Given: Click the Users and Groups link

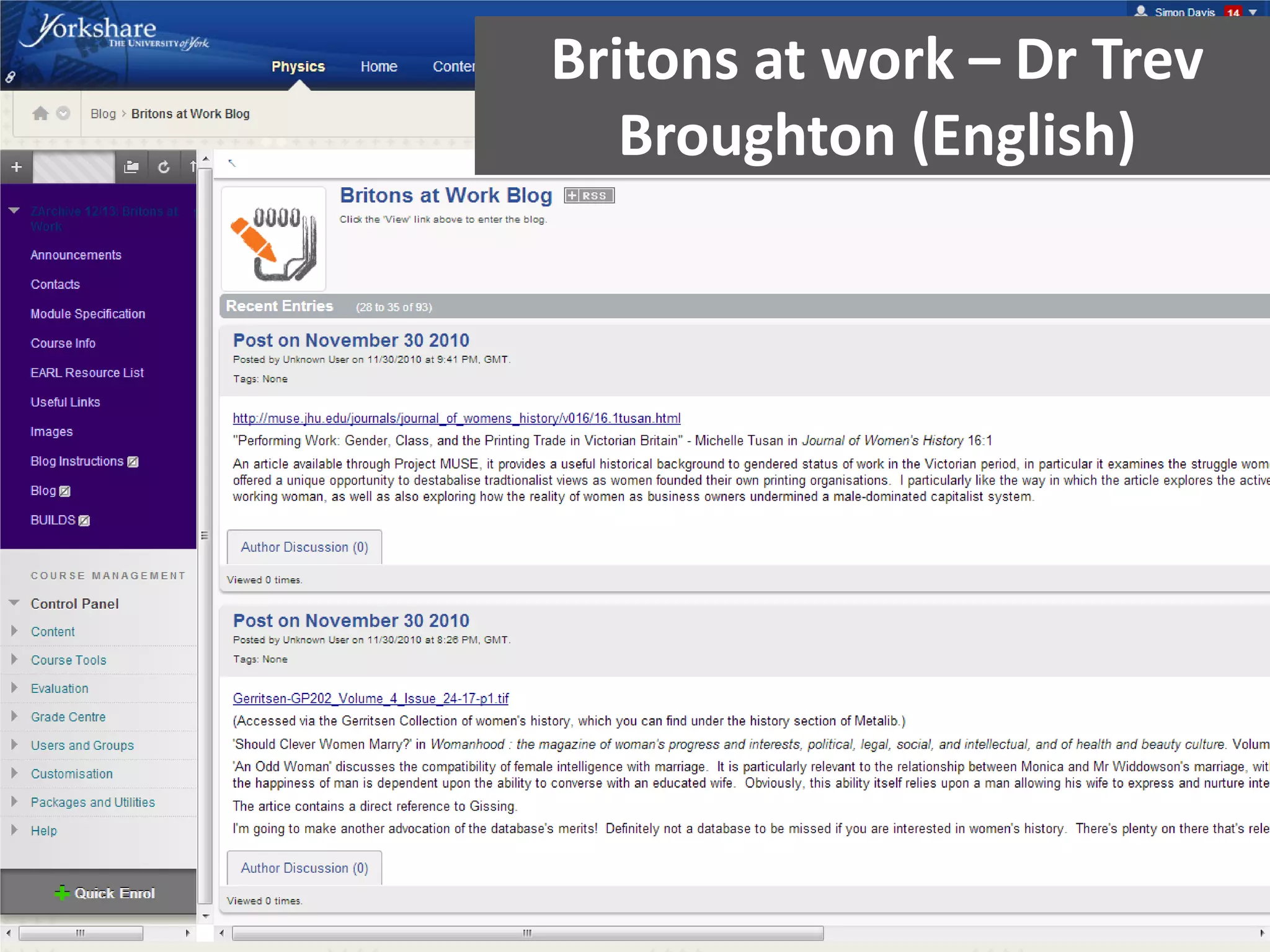Looking at the screenshot, I should 82,745.
